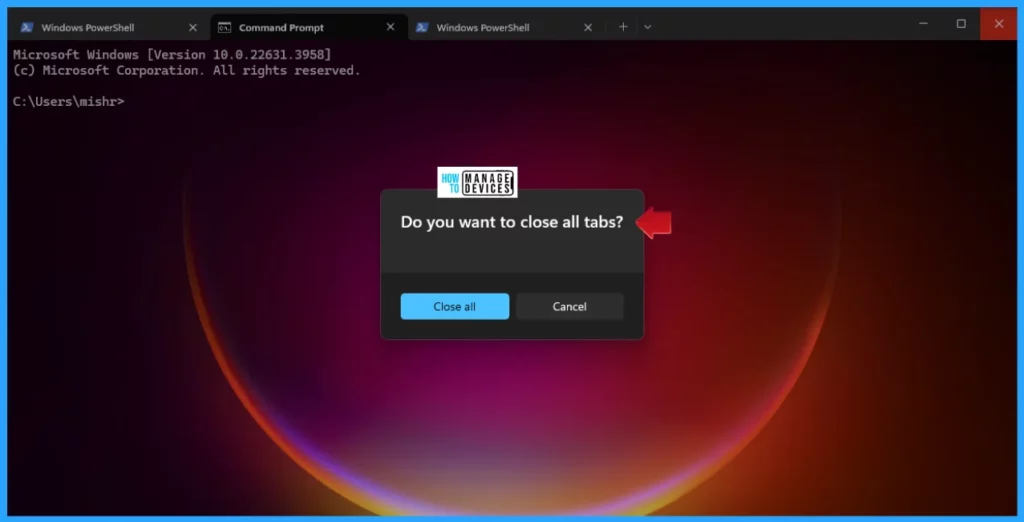Confirm with the Close all button
Image resolution: width=1024 pixels, height=522 pixels.
455,306
